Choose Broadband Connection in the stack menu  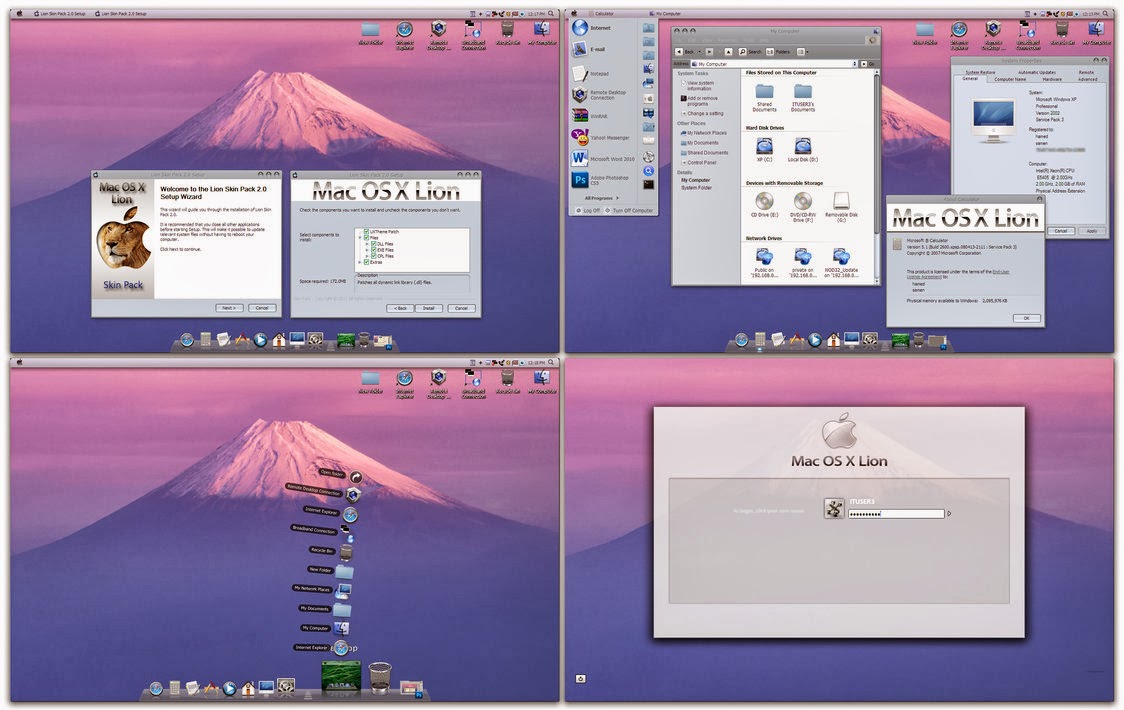click(x=321, y=531)
